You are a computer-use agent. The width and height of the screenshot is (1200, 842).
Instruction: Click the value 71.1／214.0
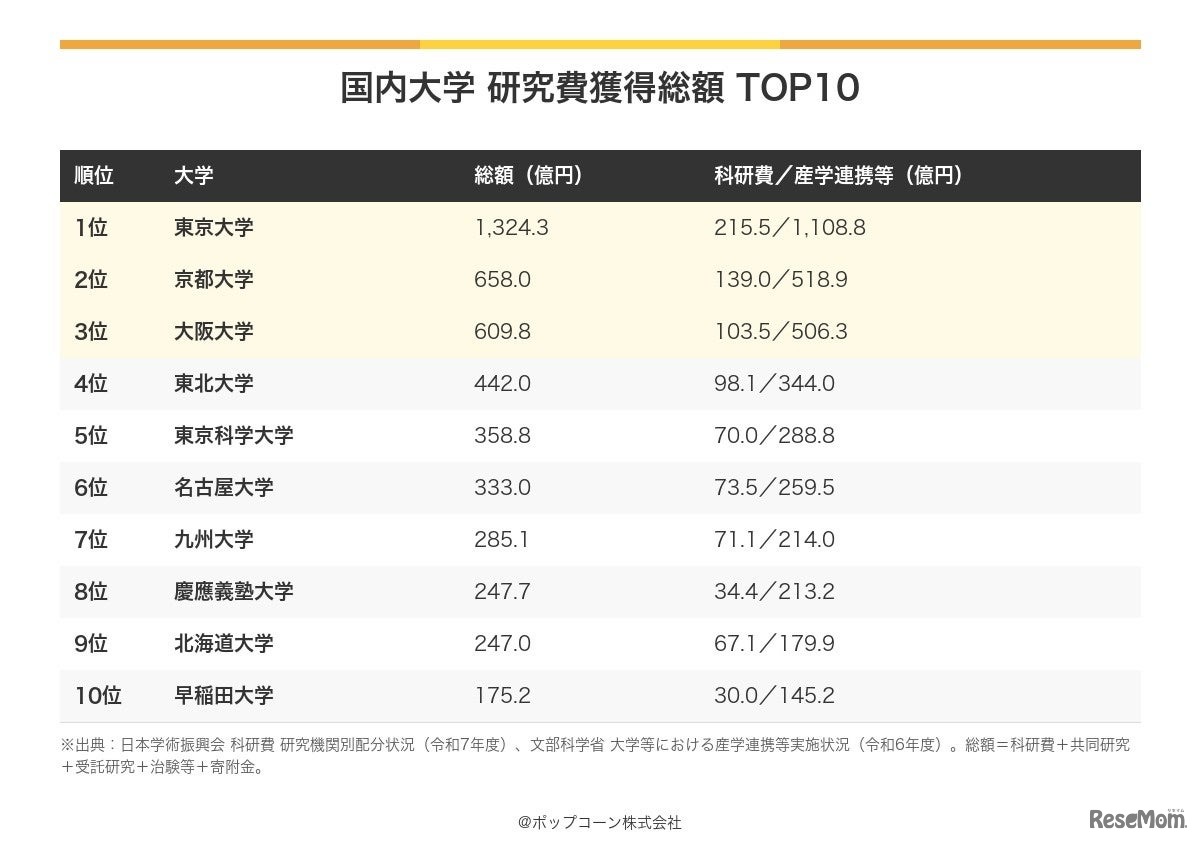coord(775,540)
